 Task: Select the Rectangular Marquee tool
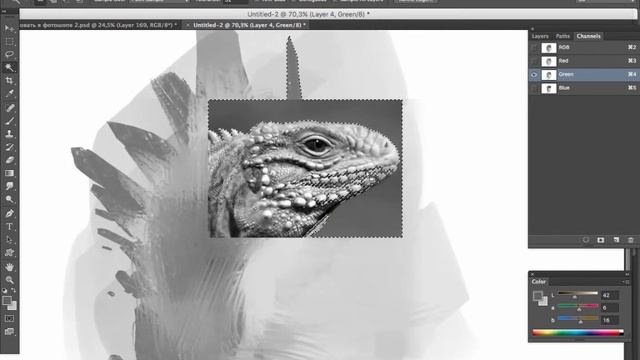coord(9,41)
